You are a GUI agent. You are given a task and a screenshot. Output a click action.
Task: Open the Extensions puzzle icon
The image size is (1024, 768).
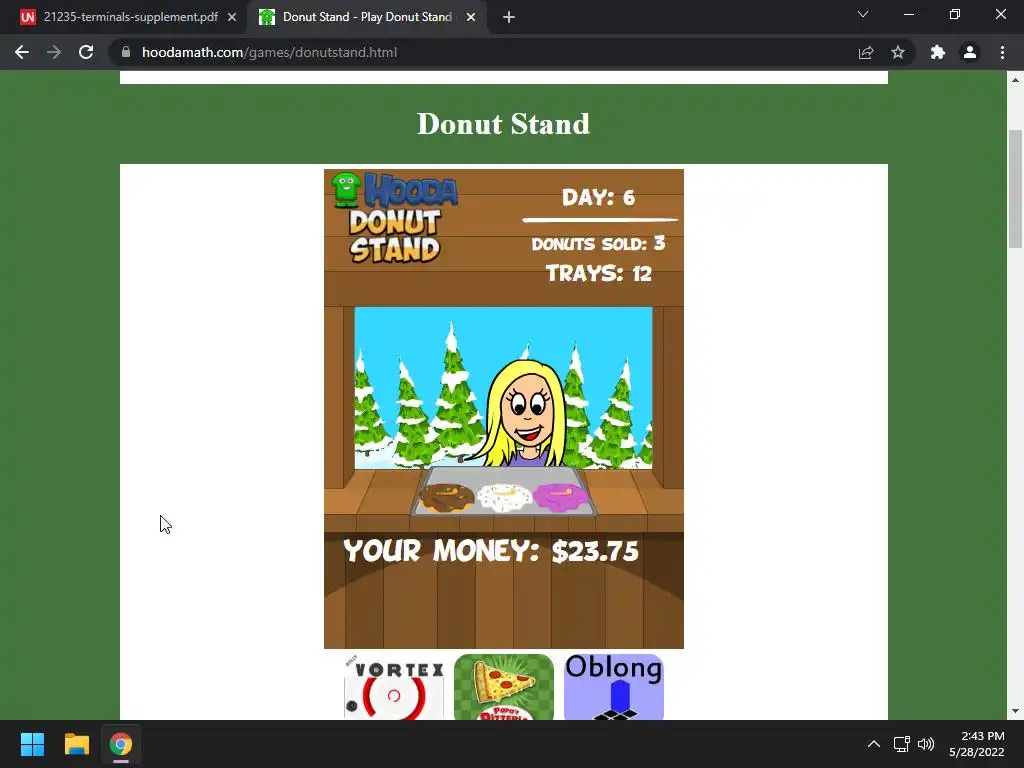pyautogui.click(x=938, y=52)
